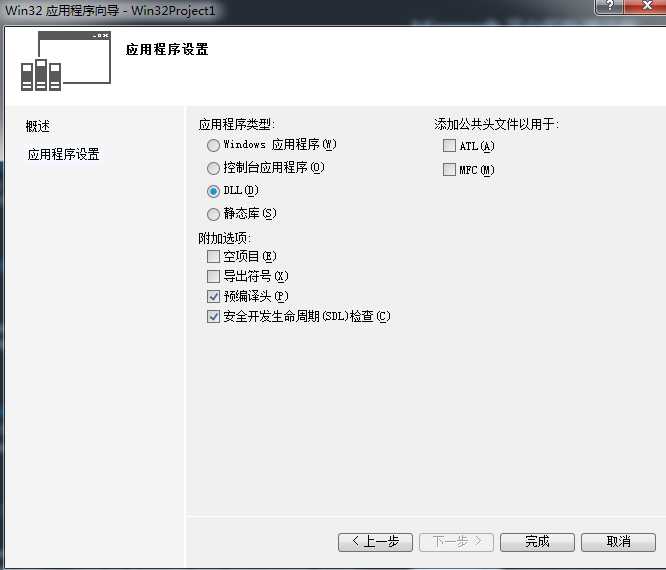666x570 pixels.
Task: Enable the 空项目 checkbox
Action: coord(213,257)
